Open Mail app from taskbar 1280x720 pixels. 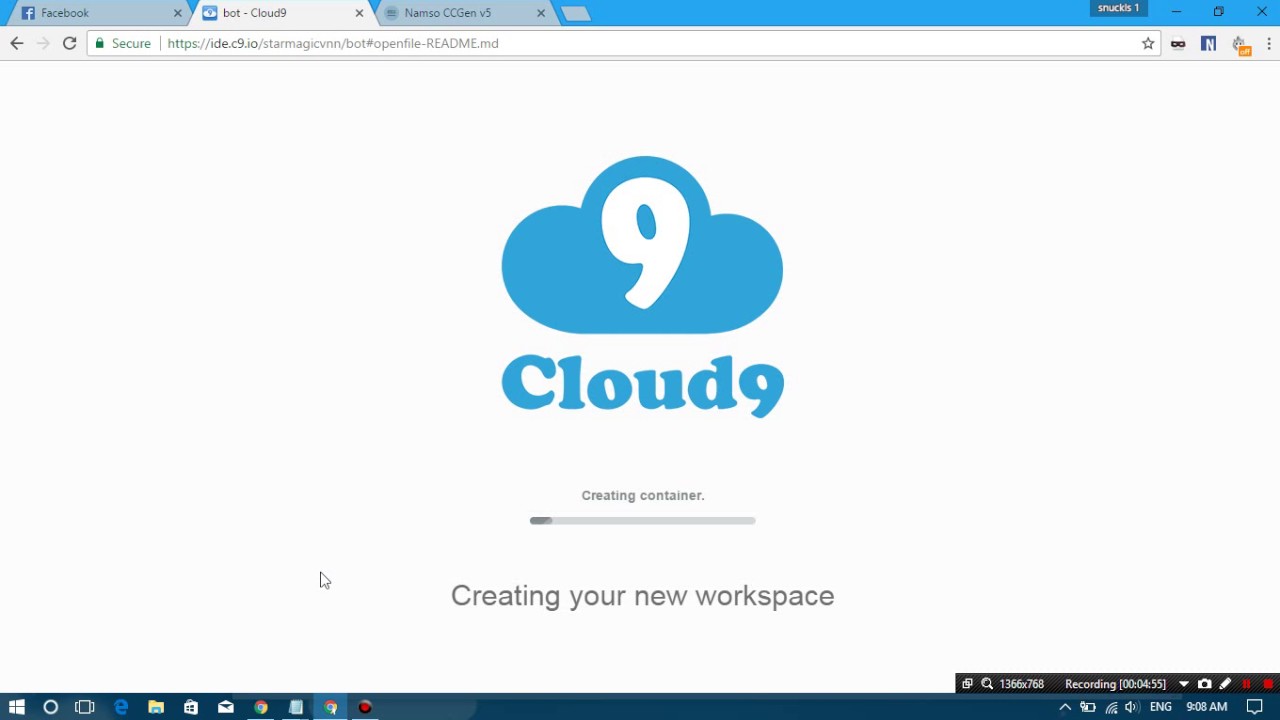tap(226, 707)
